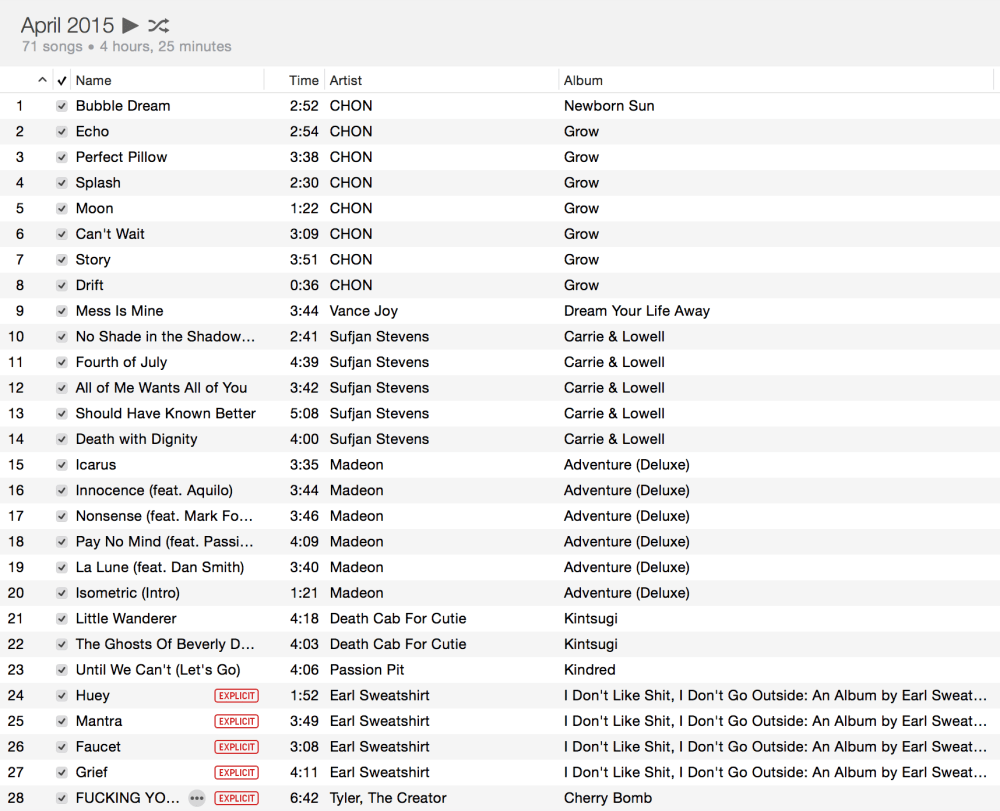Sort the list by Artist header
This screenshot has height=811, width=1000.
pos(346,81)
